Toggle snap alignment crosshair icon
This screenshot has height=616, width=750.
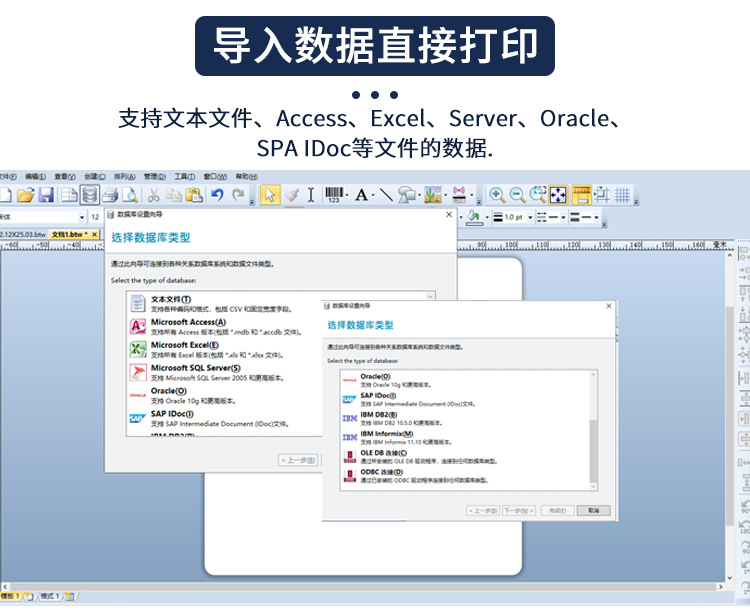click(602, 195)
